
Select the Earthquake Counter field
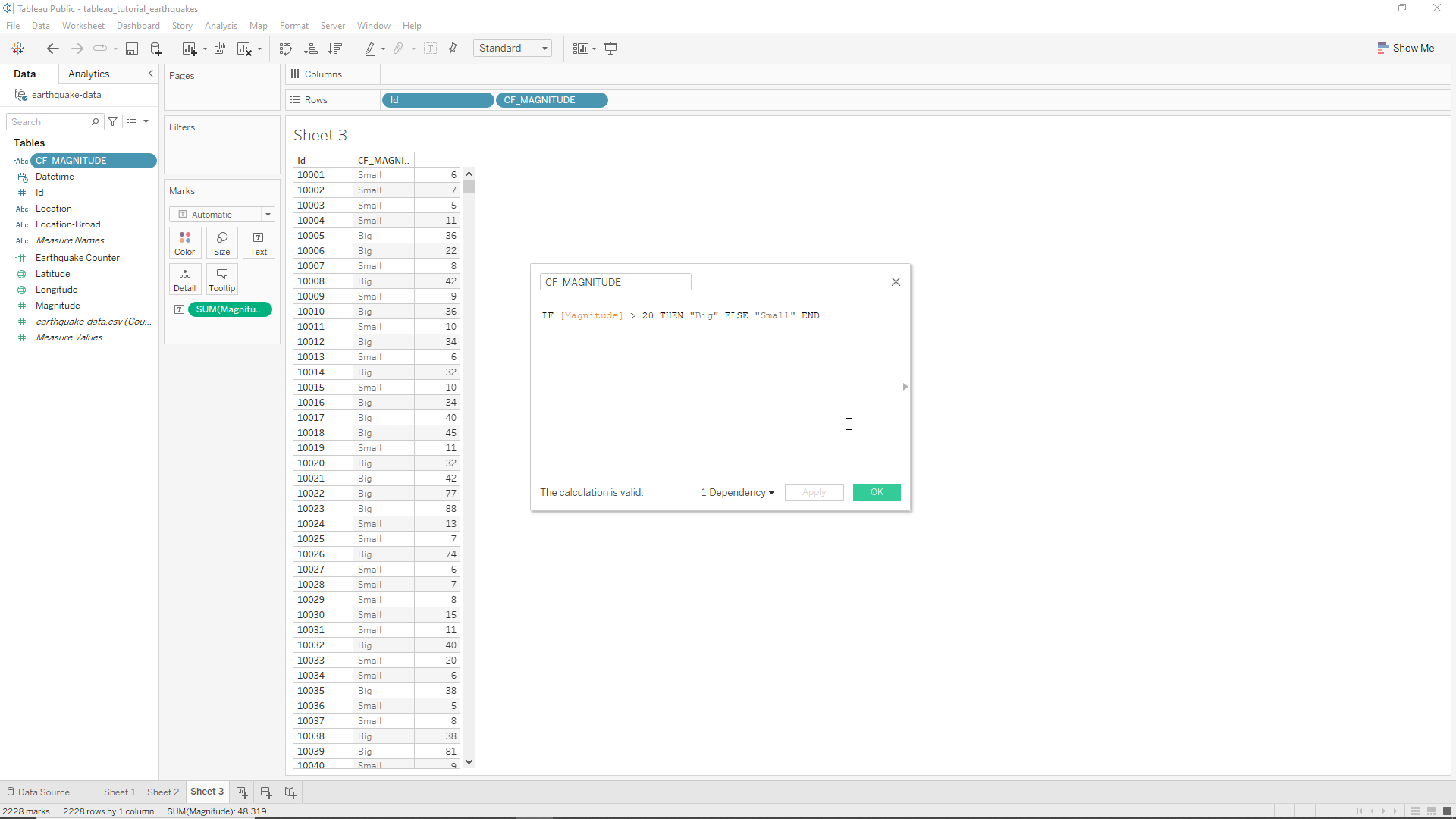[x=77, y=258]
